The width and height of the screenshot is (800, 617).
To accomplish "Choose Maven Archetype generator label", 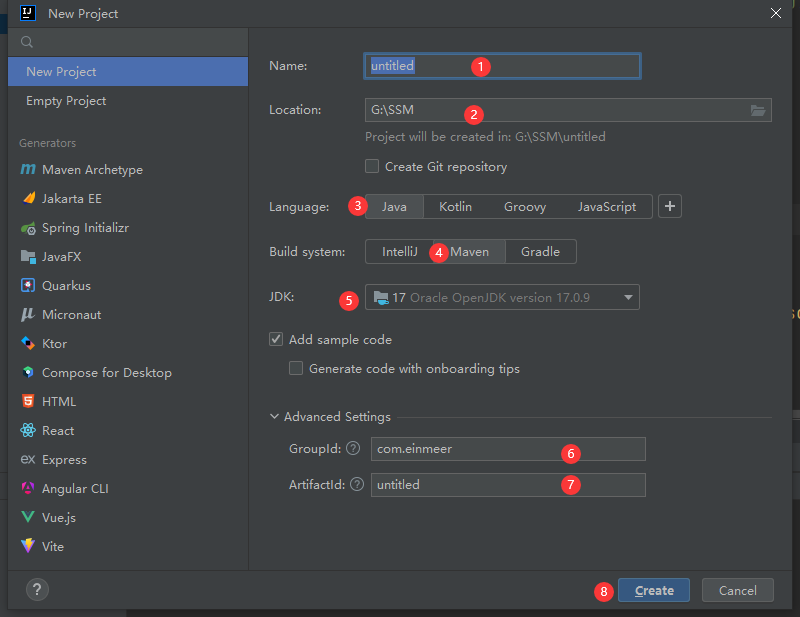I will tap(92, 169).
